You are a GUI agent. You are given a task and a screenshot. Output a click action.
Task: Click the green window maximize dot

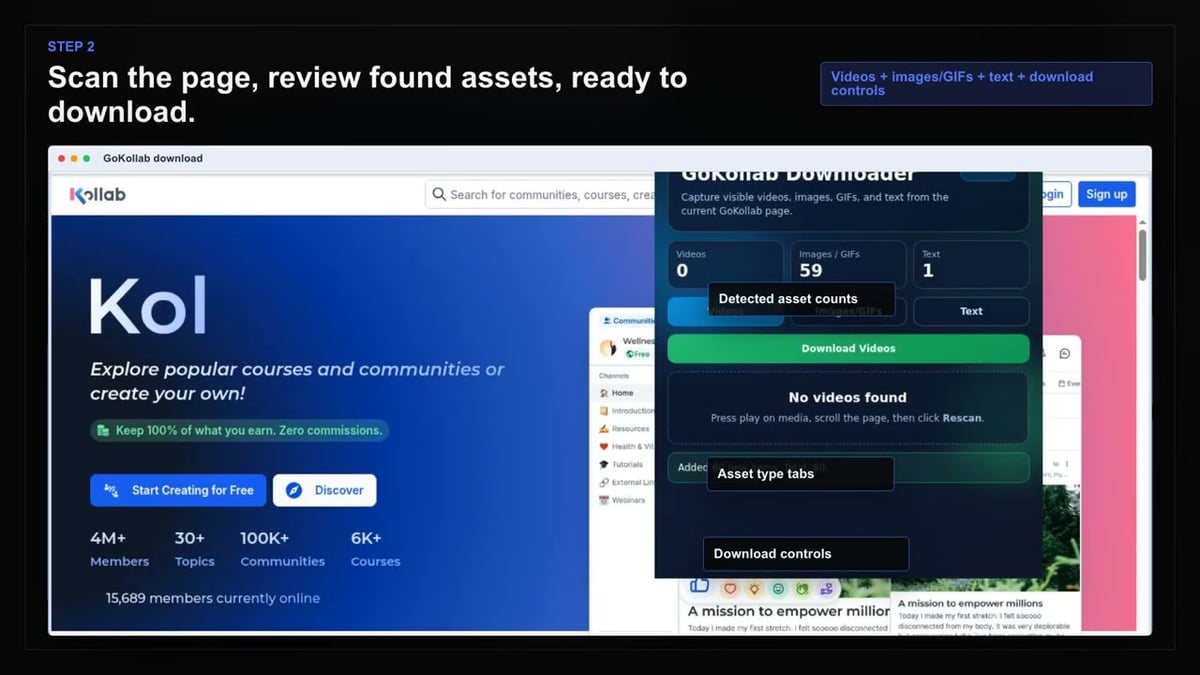(87, 158)
